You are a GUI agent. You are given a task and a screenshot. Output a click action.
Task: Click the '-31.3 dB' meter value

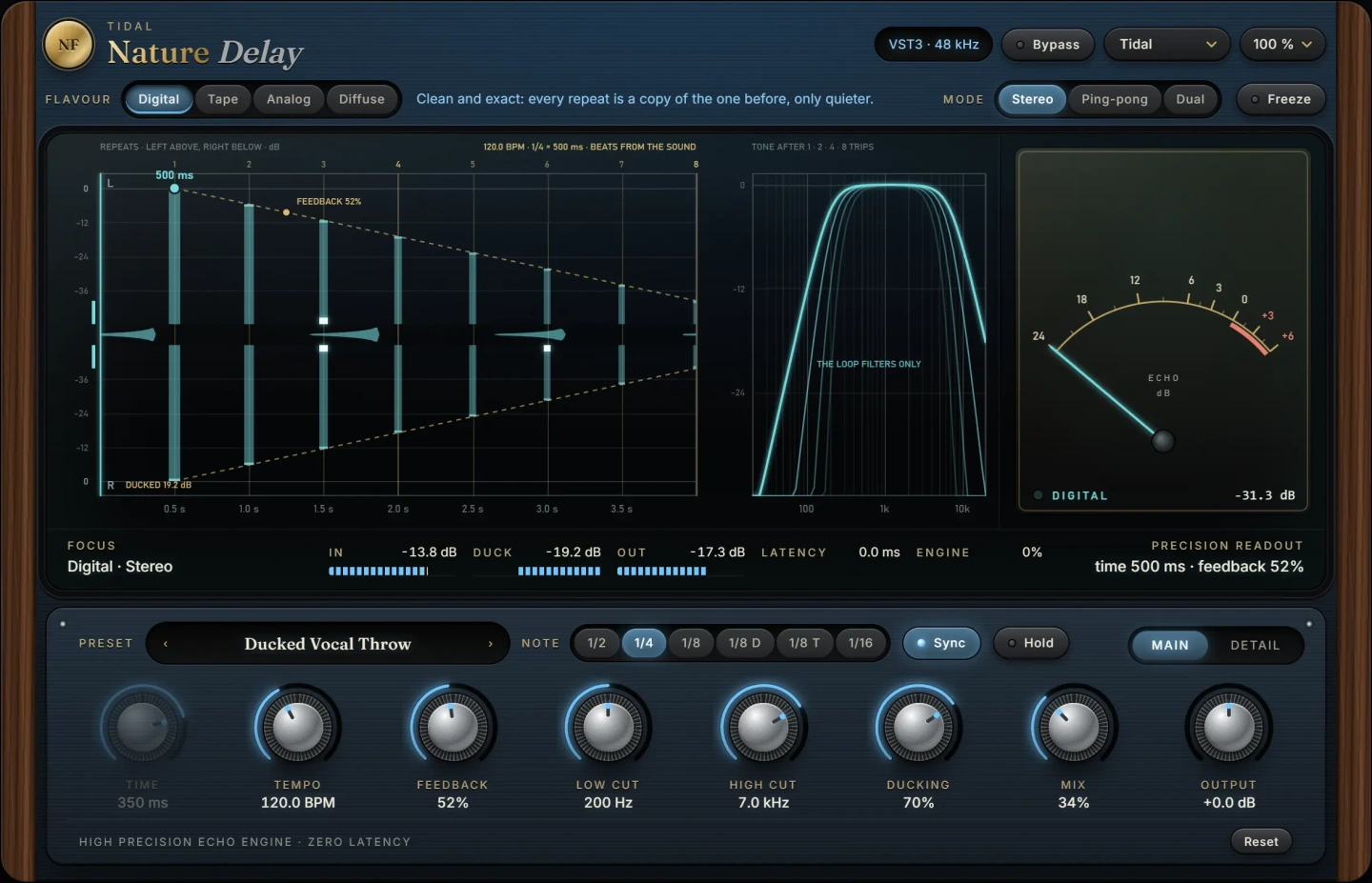tap(1264, 495)
